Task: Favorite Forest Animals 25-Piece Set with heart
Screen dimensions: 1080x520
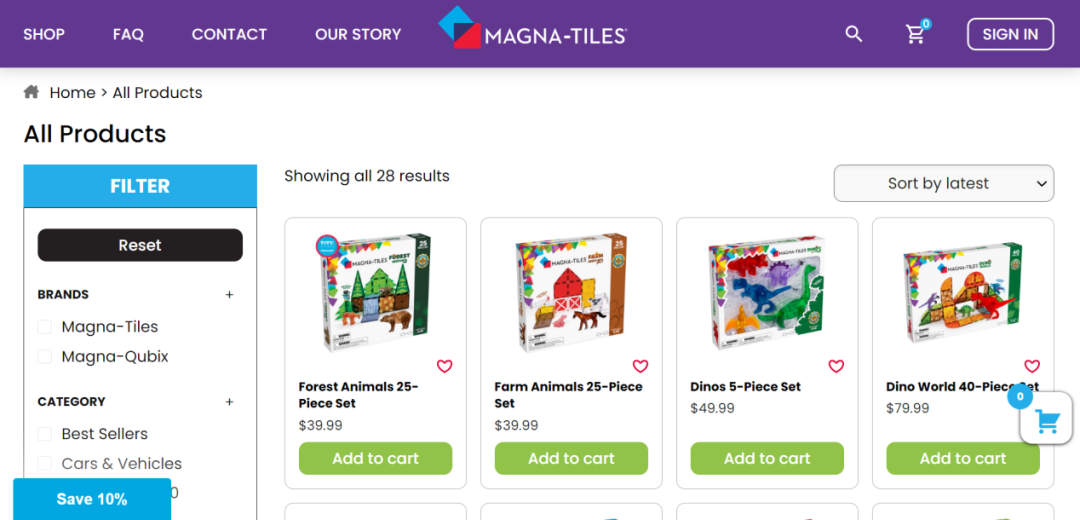Action: [x=445, y=366]
